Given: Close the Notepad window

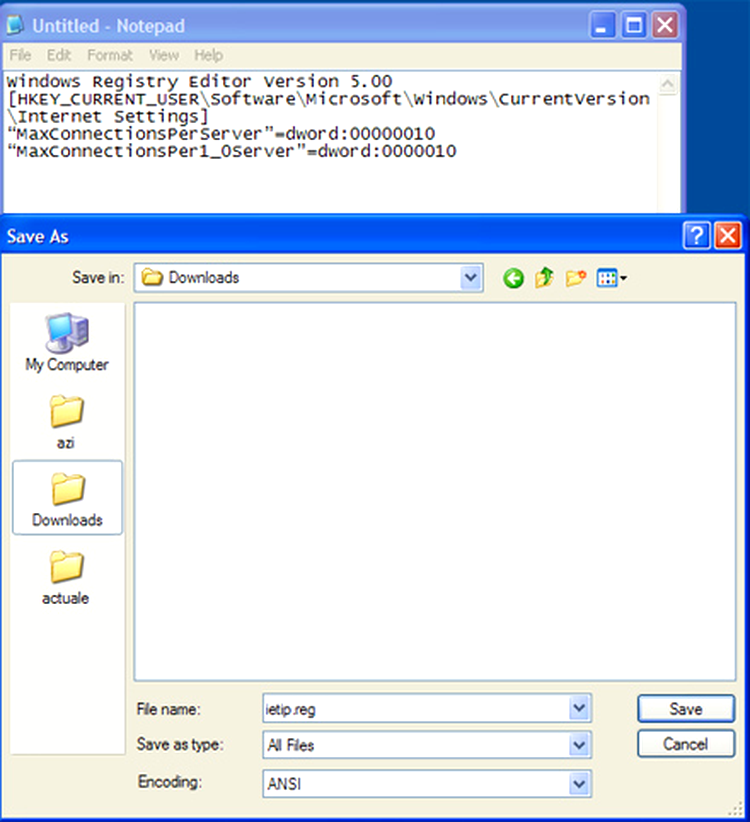Looking at the screenshot, I should click(x=665, y=25).
